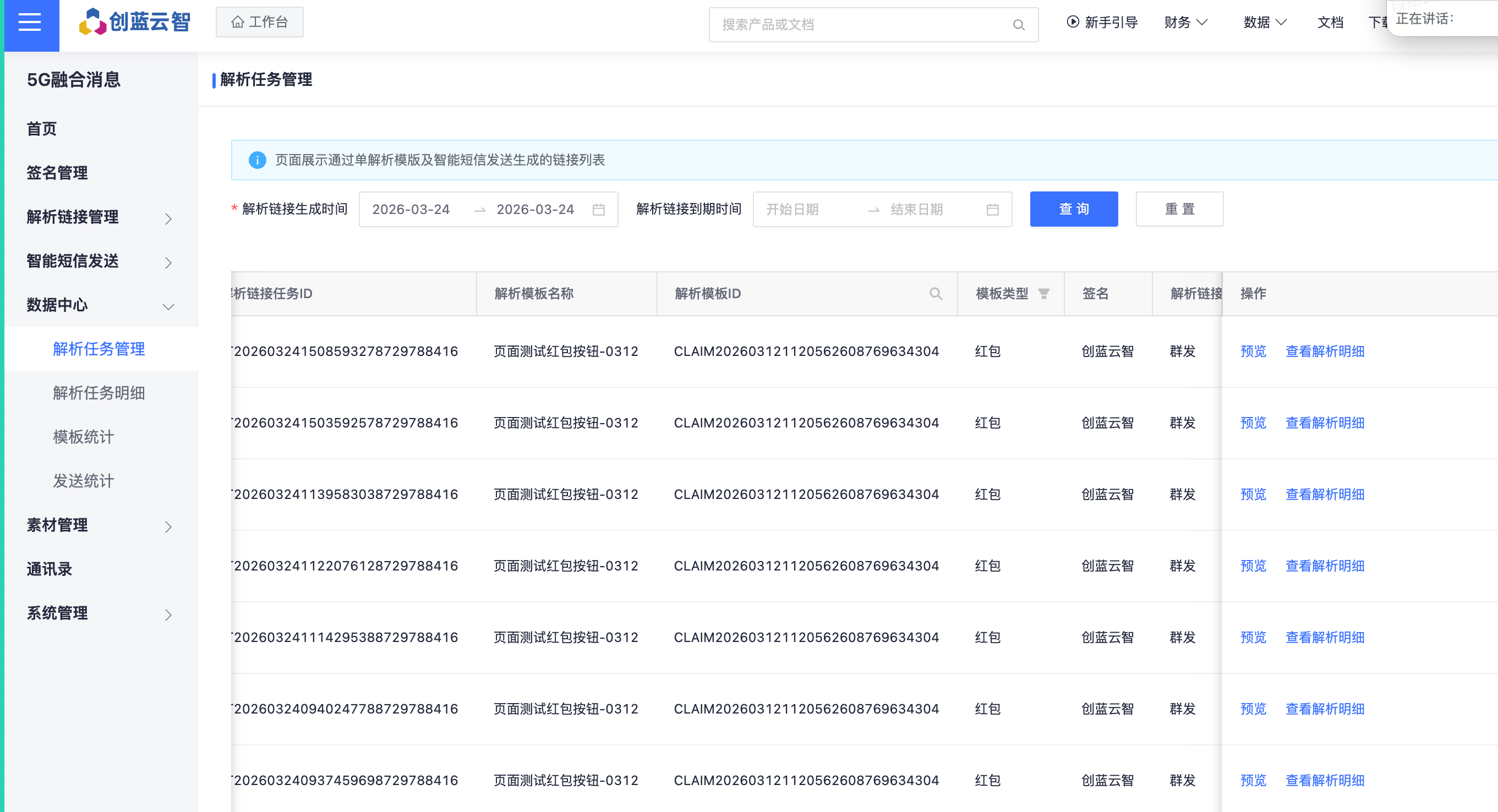Image resolution: width=1498 pixels, height=812 pixels.
Task: Open the 财务 dropdown menu
Action: click(1186, 23)
